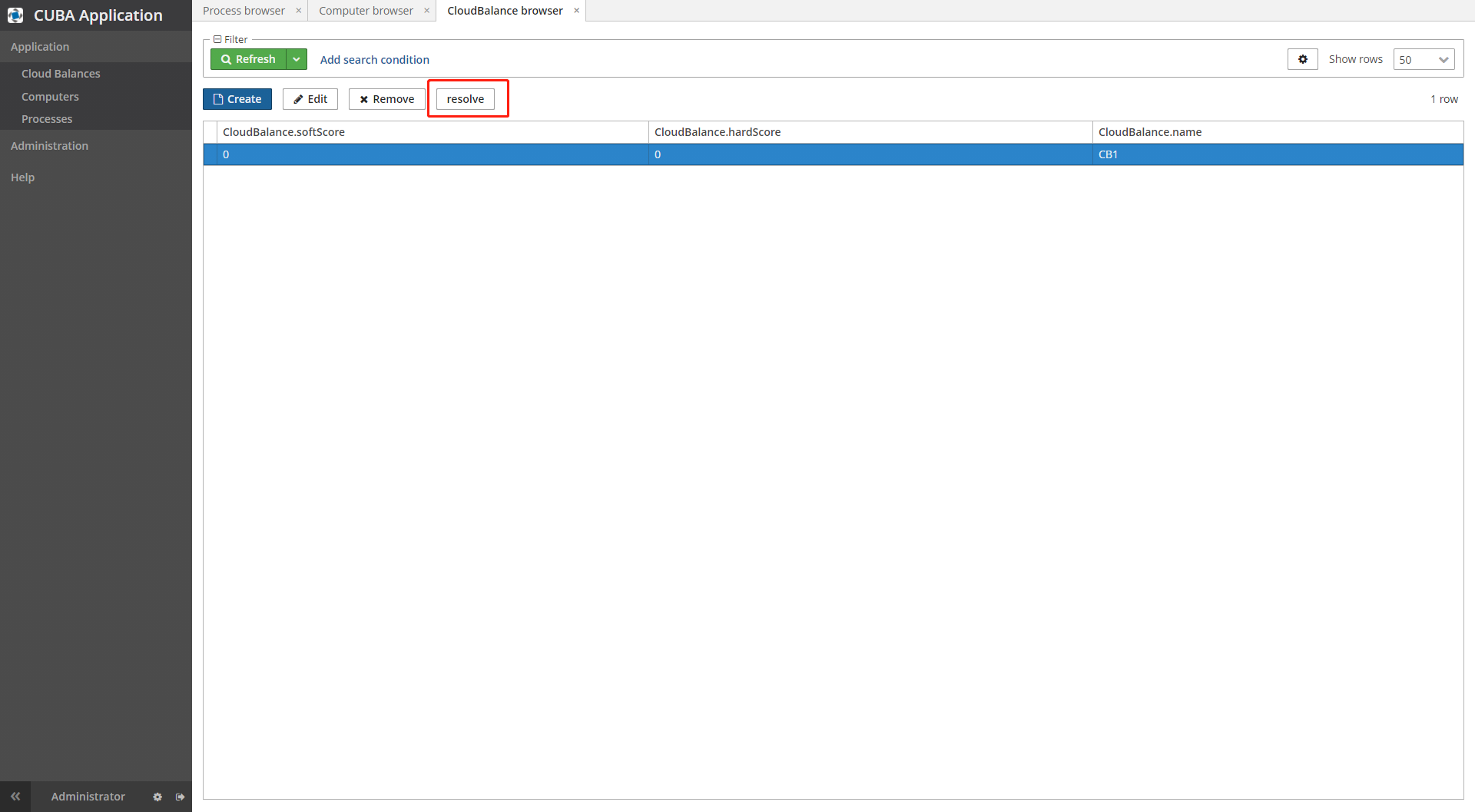
Task: Collapse the Filter group box
Action: [x=217, y=39]
